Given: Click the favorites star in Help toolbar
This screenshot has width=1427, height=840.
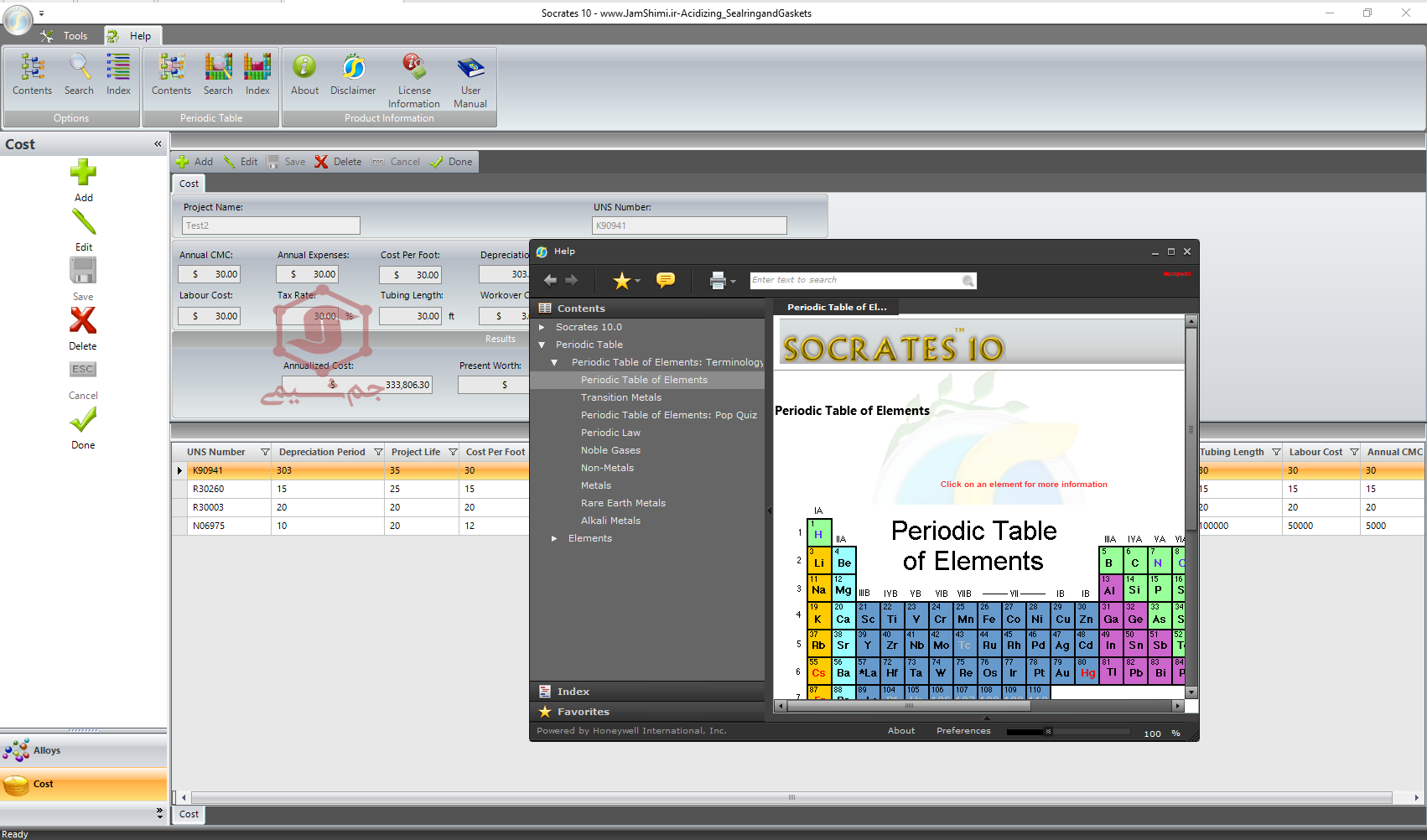Looking at the screenshot, I should pyautogui.click(x=621, y=281).
